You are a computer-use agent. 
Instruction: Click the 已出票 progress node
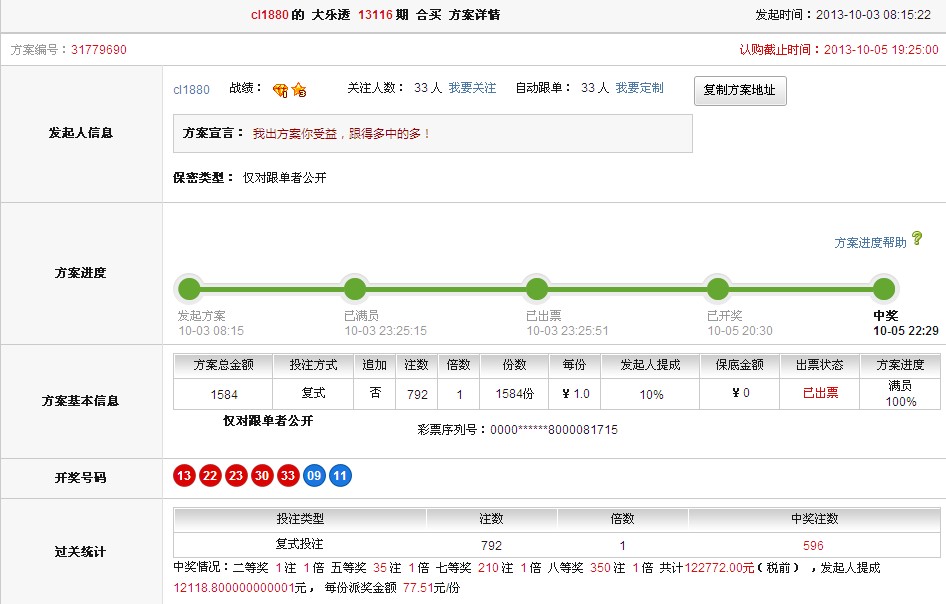(x=537, y=289)
